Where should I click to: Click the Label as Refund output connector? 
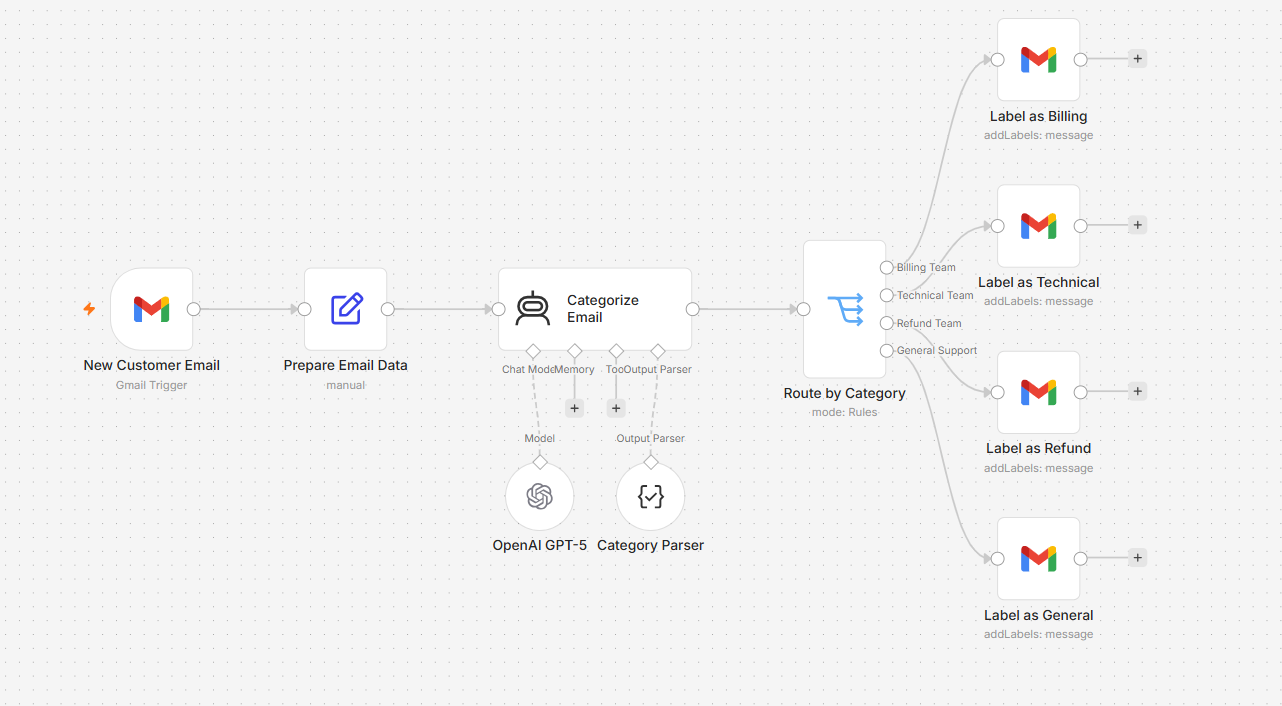pos(1081,392)
